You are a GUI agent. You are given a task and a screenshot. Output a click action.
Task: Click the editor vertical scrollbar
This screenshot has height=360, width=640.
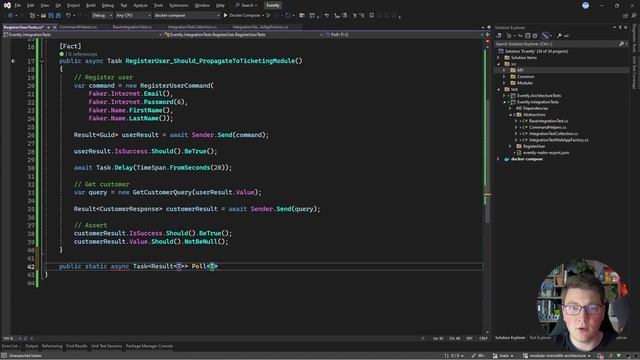[487, 188]
